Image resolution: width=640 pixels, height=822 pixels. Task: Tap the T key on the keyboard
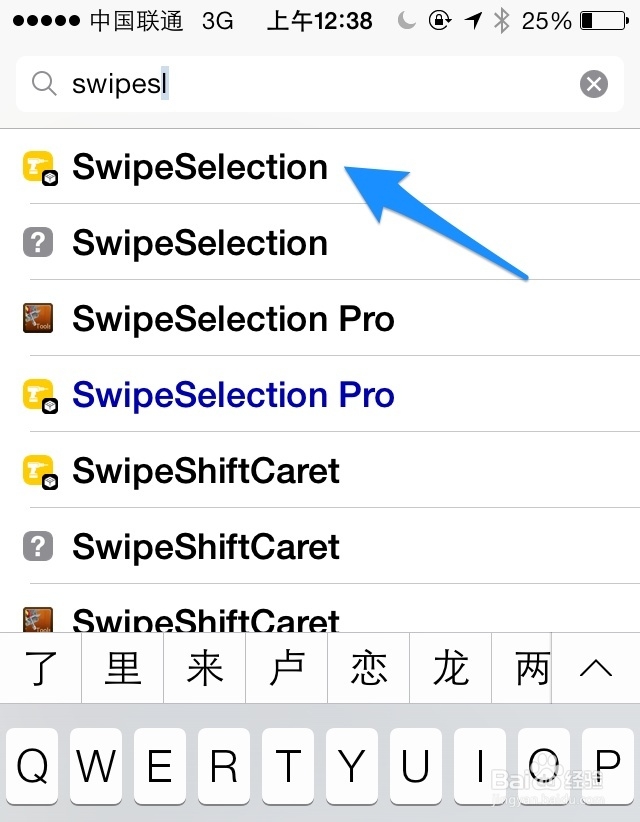(288, 765)
